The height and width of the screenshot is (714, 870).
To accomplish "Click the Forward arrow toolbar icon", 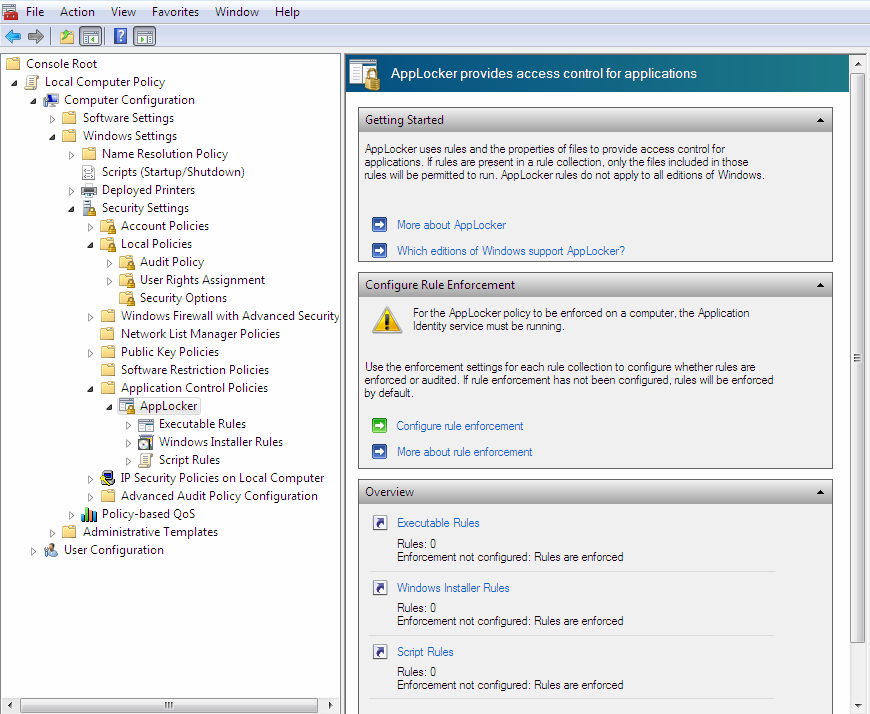I will 36,37.
